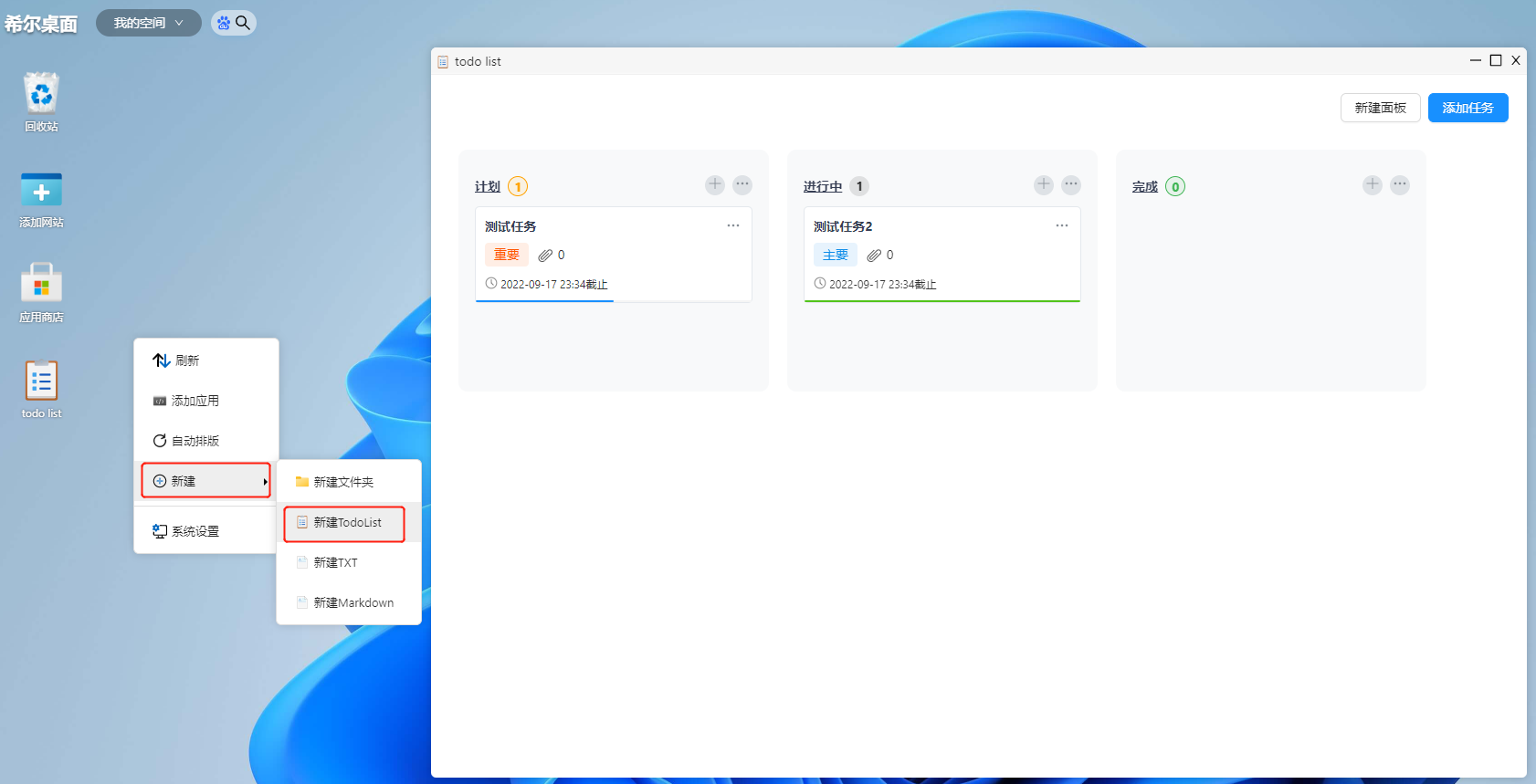
Task: Open the 完成 panel more options icon
Action: pos(1400,185)
